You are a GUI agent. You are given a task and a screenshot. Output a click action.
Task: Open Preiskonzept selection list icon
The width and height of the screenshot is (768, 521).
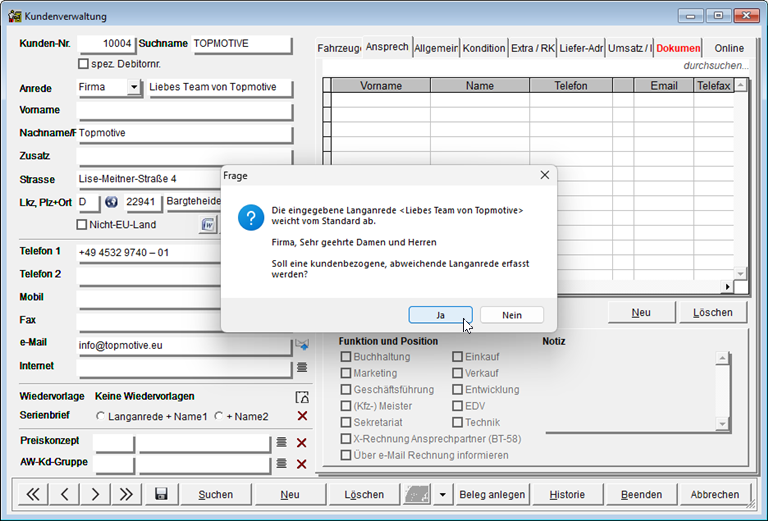[x=281, y=442]
